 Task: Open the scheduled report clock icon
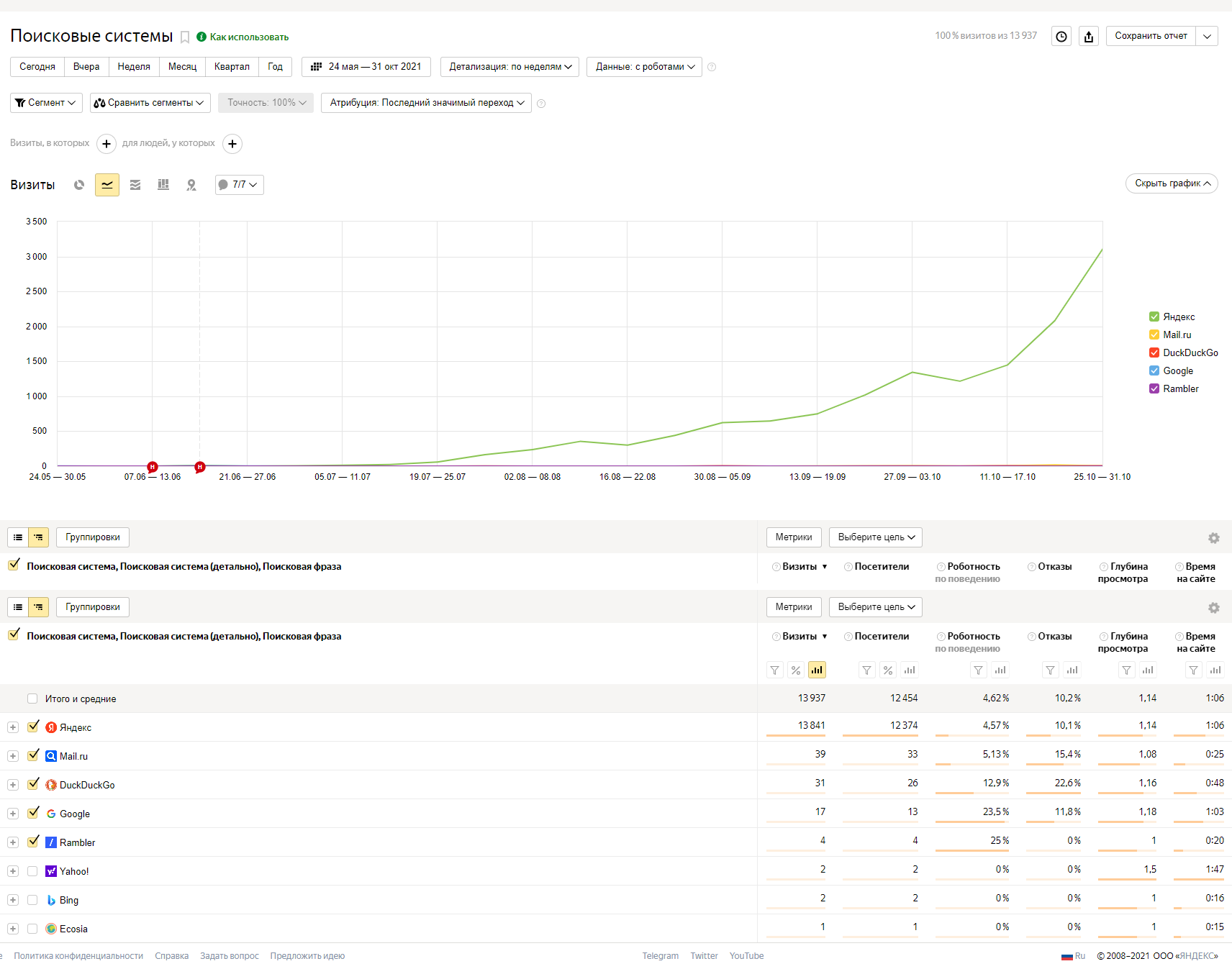pos(1061,36)
